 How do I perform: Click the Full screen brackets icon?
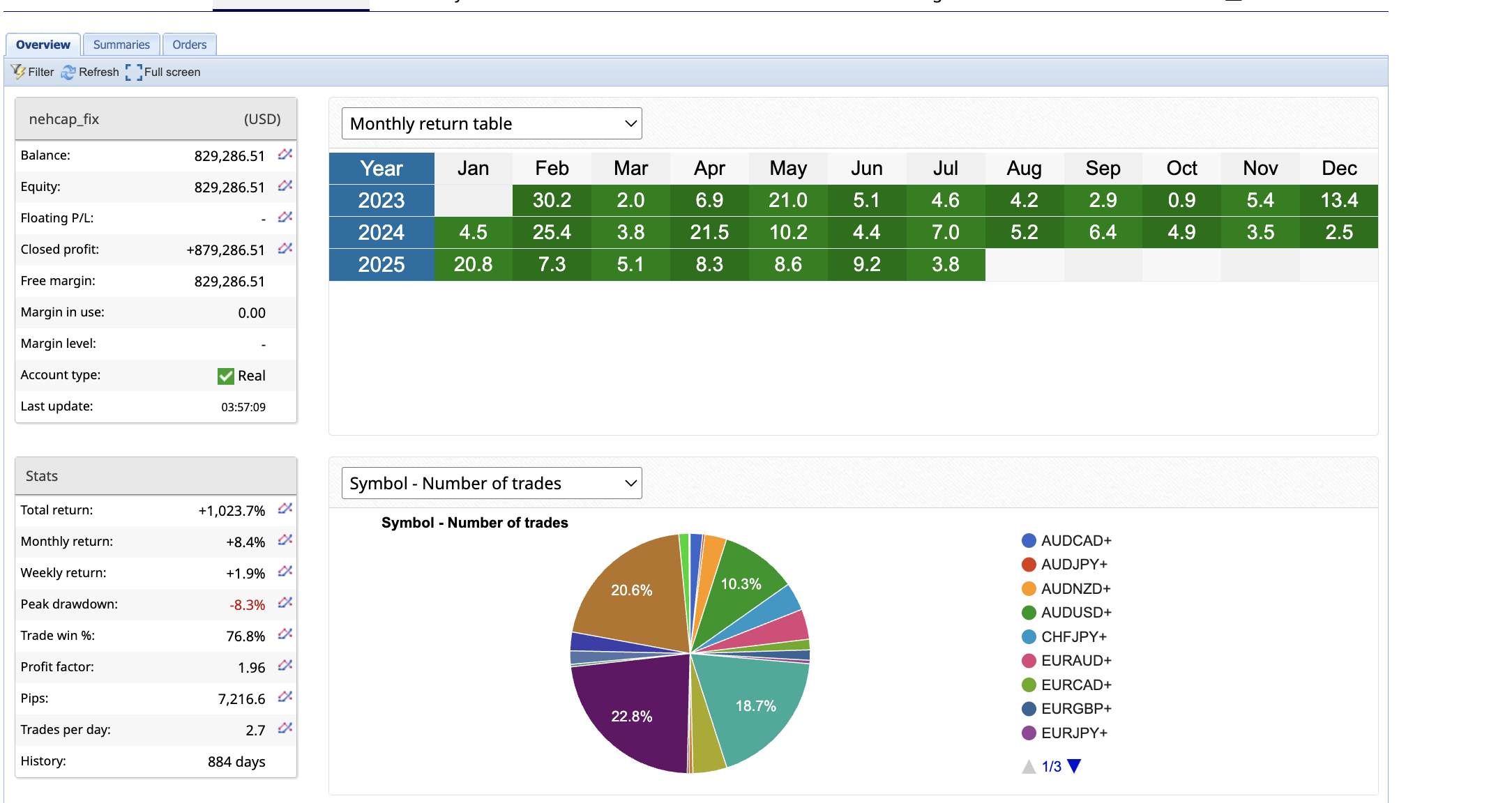click(134, 72)
